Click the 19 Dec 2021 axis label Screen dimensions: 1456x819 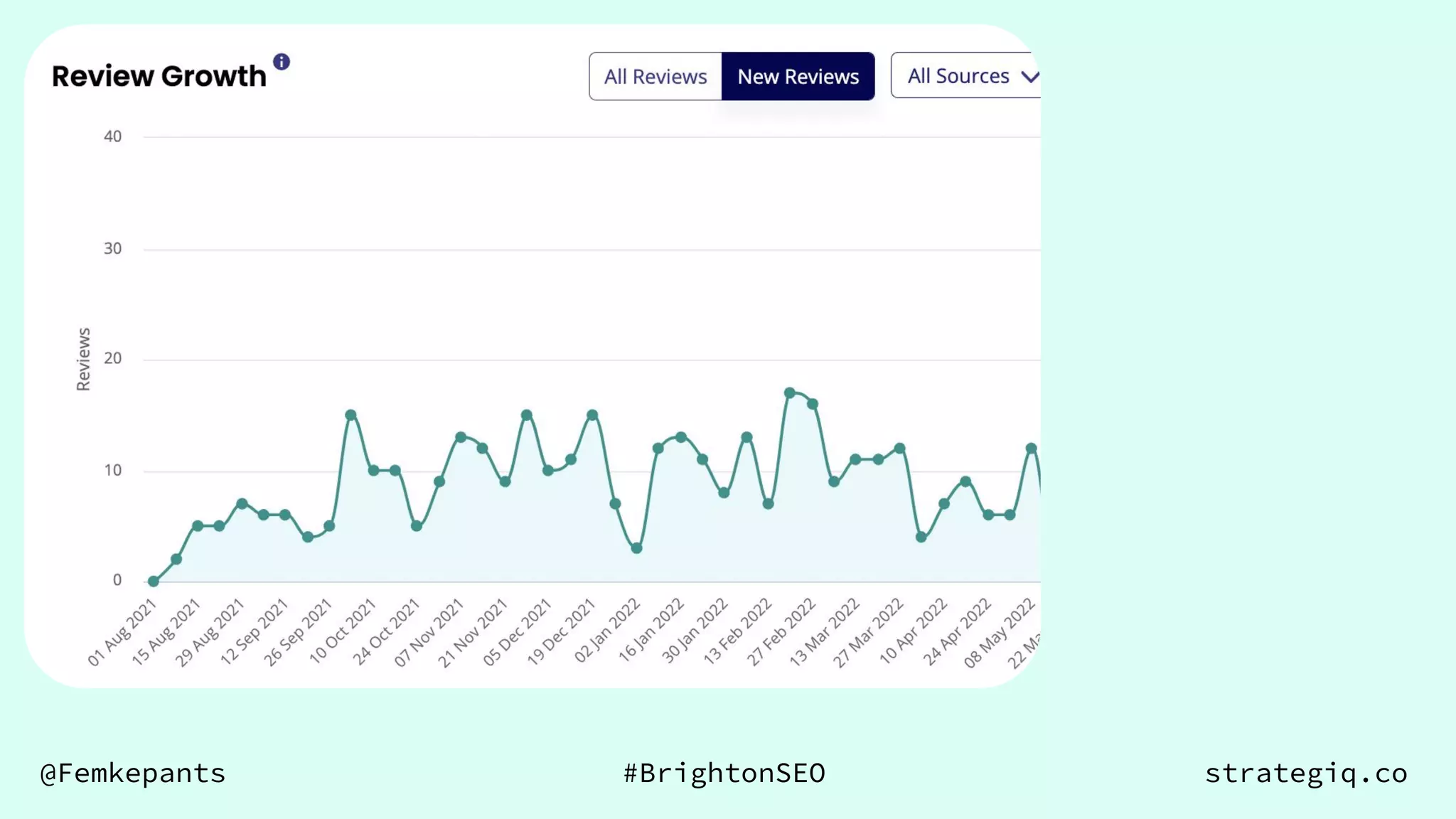(561, 633)
